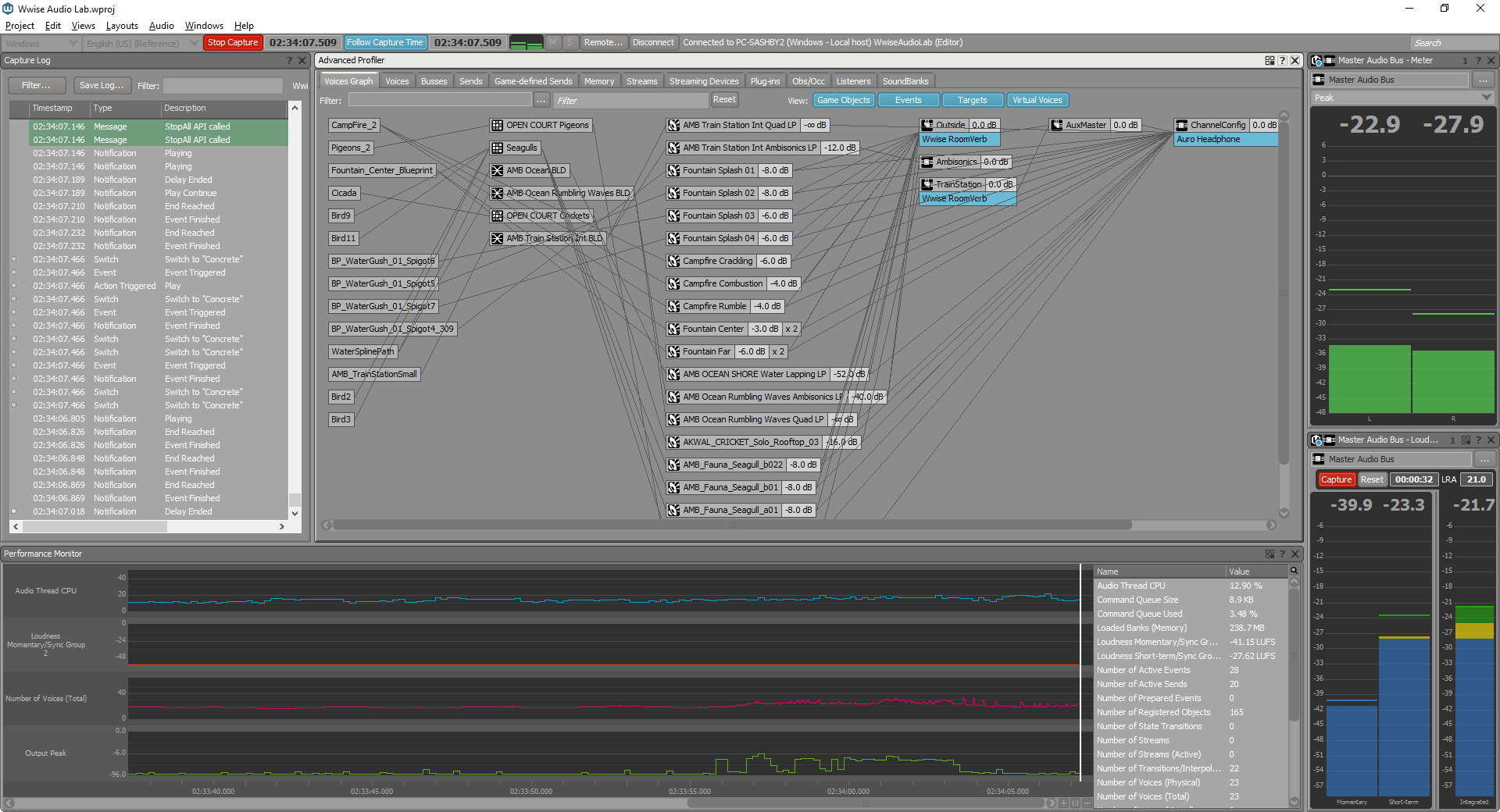Toggle Events view in Voices Graph
This screenshot has width=1500, height=812.
(908, 100)
